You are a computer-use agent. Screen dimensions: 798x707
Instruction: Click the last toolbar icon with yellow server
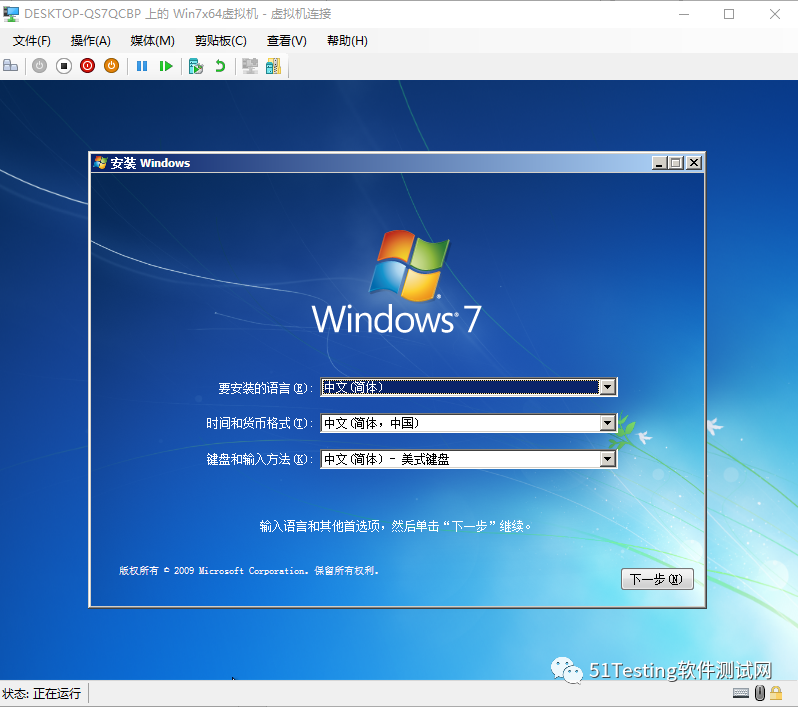coord(273,66)
